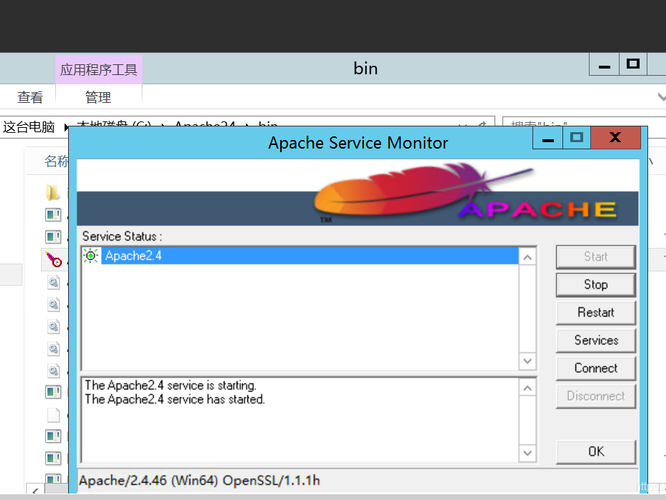The image size is (666, 500).
Task: Click down arrow of the log box scrollbar
Action: pos(528,453)
